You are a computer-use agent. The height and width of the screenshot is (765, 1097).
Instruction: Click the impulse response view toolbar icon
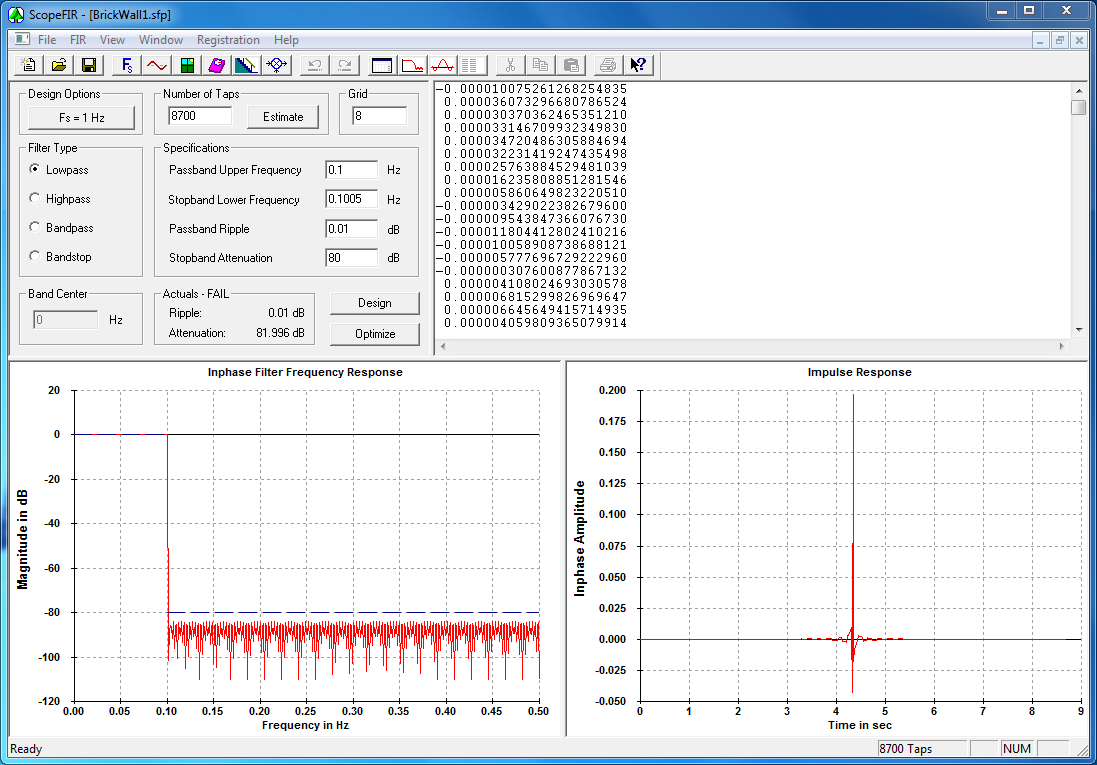click(x=443, y=65)
